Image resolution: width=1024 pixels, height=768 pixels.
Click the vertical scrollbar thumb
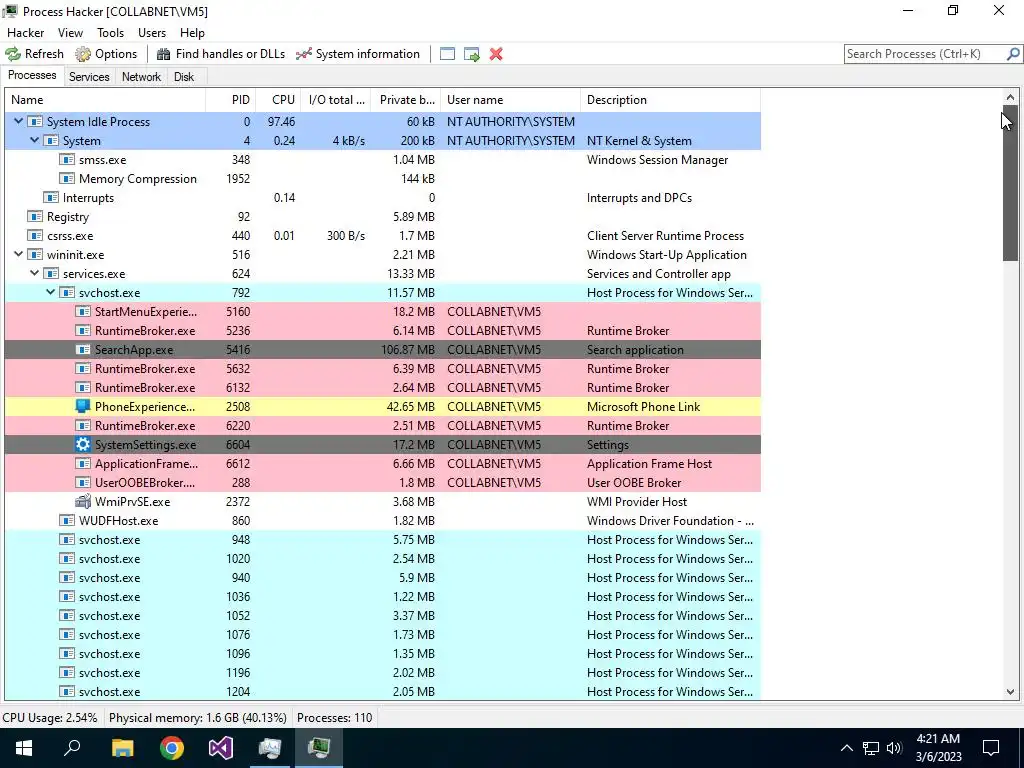(x=1010, y=183)
